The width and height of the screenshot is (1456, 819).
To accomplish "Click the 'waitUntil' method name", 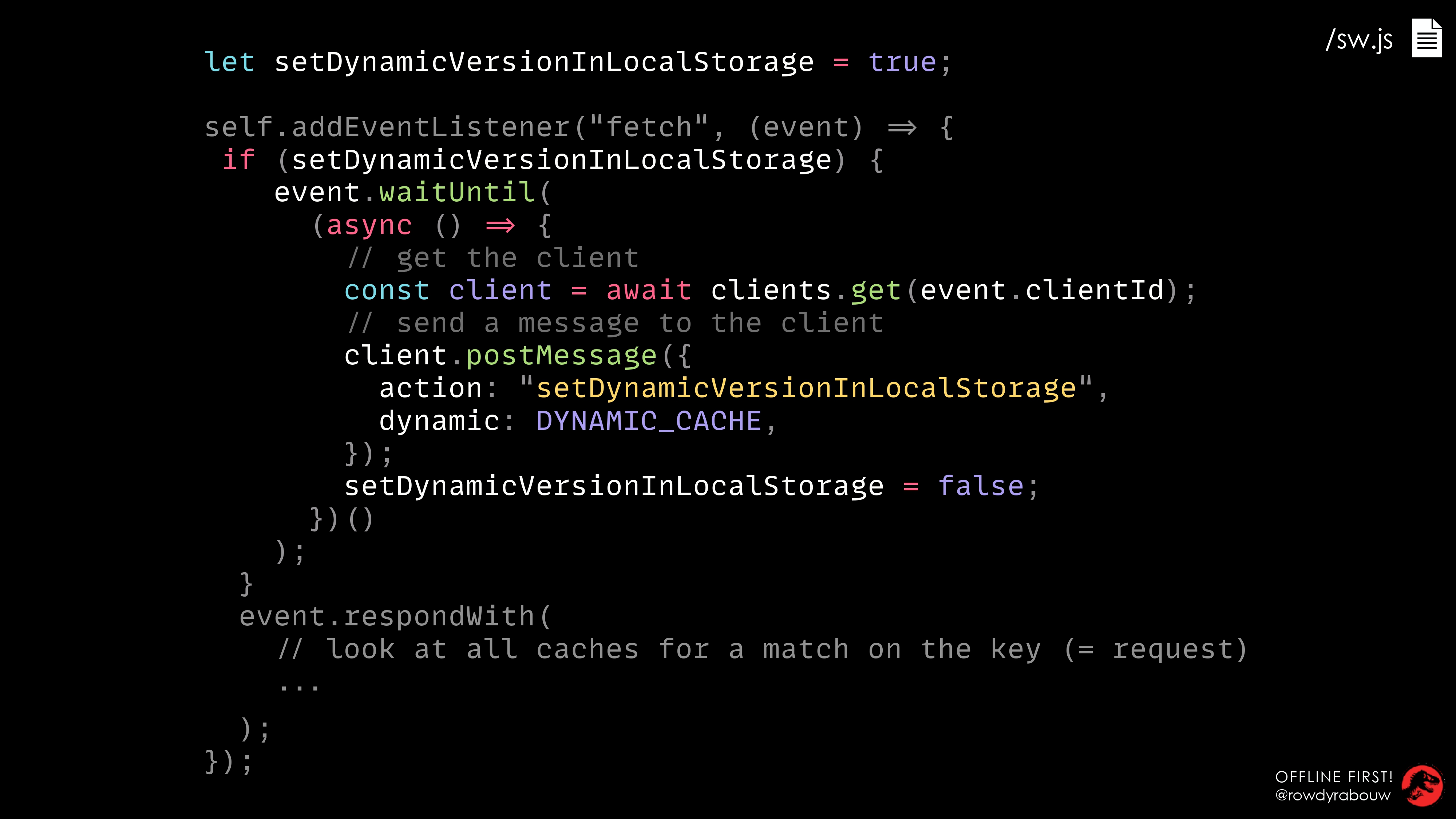I will [x=457, y=192].
